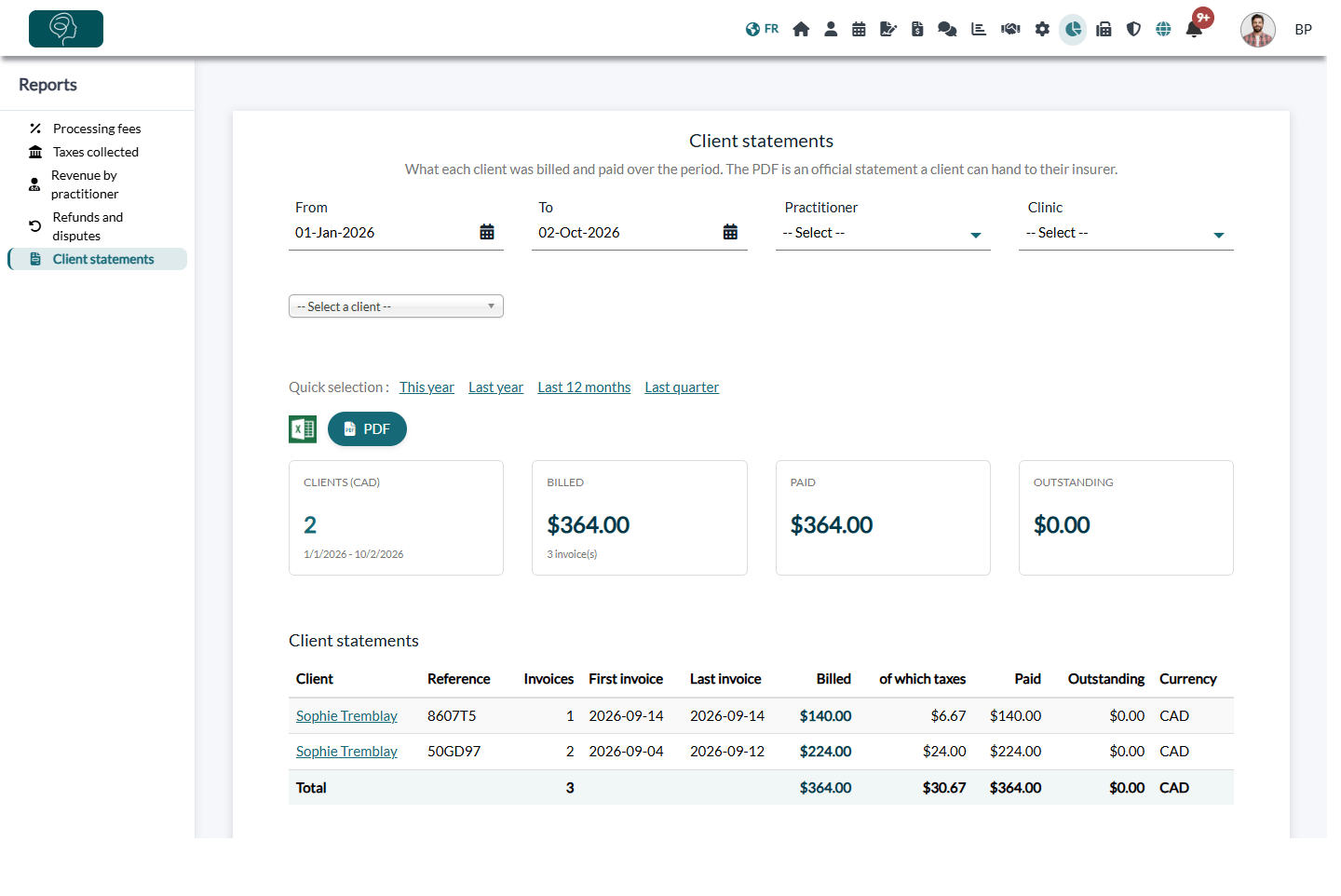
Task: Open Sophie Tremblay with reference 8607T5
Action: tap(346, 716)
